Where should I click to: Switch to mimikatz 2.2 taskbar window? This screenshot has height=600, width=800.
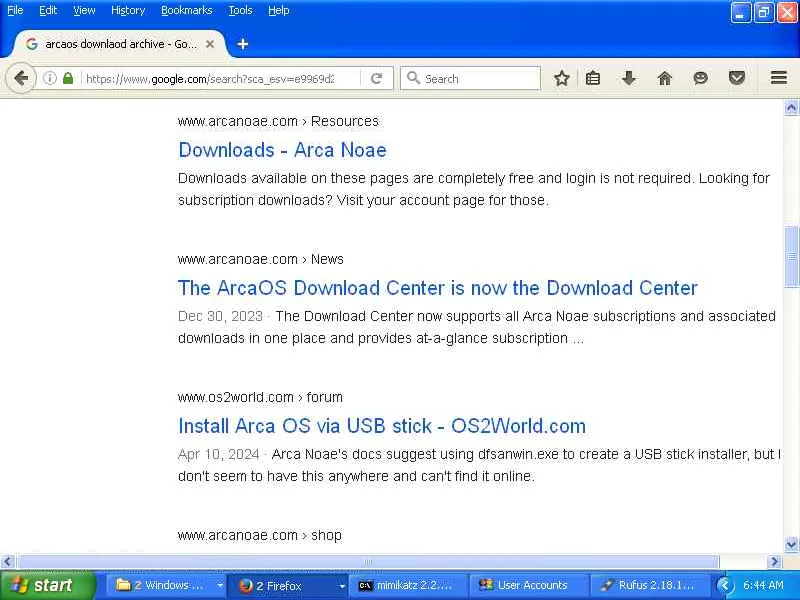(x=409, y=586)
